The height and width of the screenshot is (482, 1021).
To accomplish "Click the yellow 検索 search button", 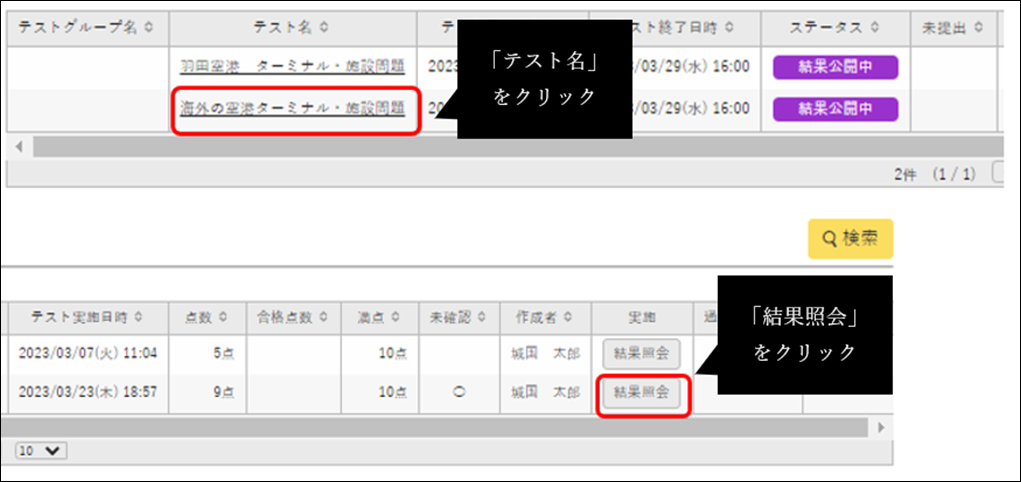I will (x=850, y=239).
